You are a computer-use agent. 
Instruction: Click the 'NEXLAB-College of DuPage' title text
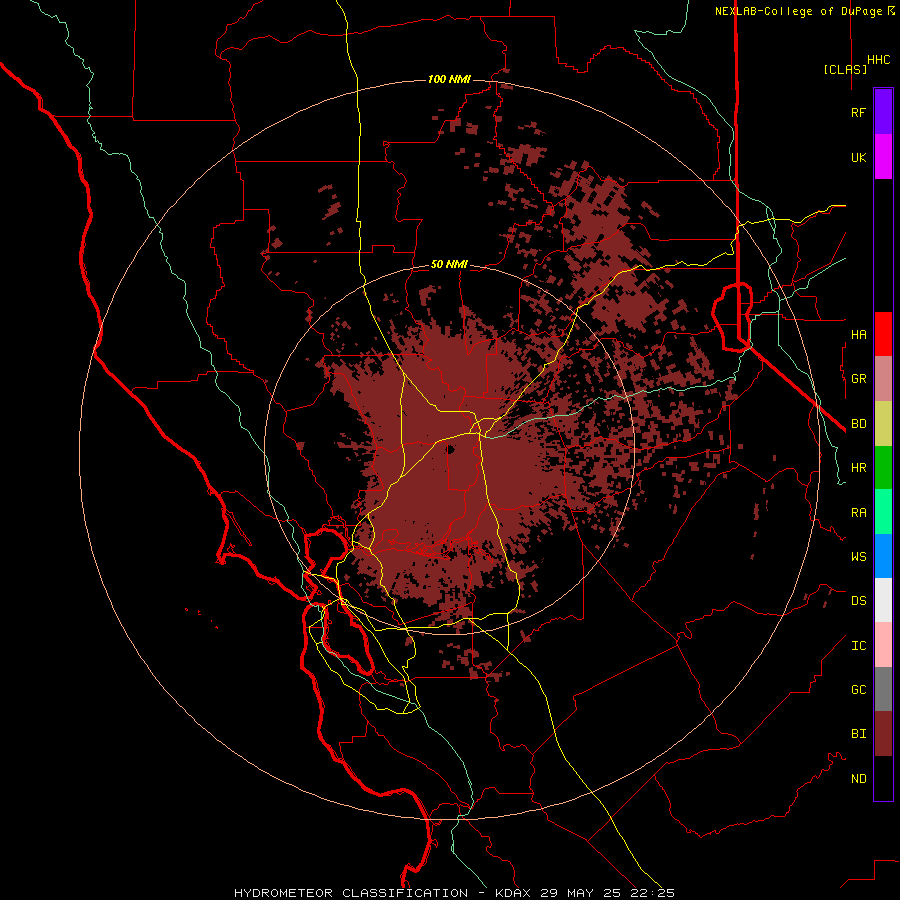pos(798,11)
